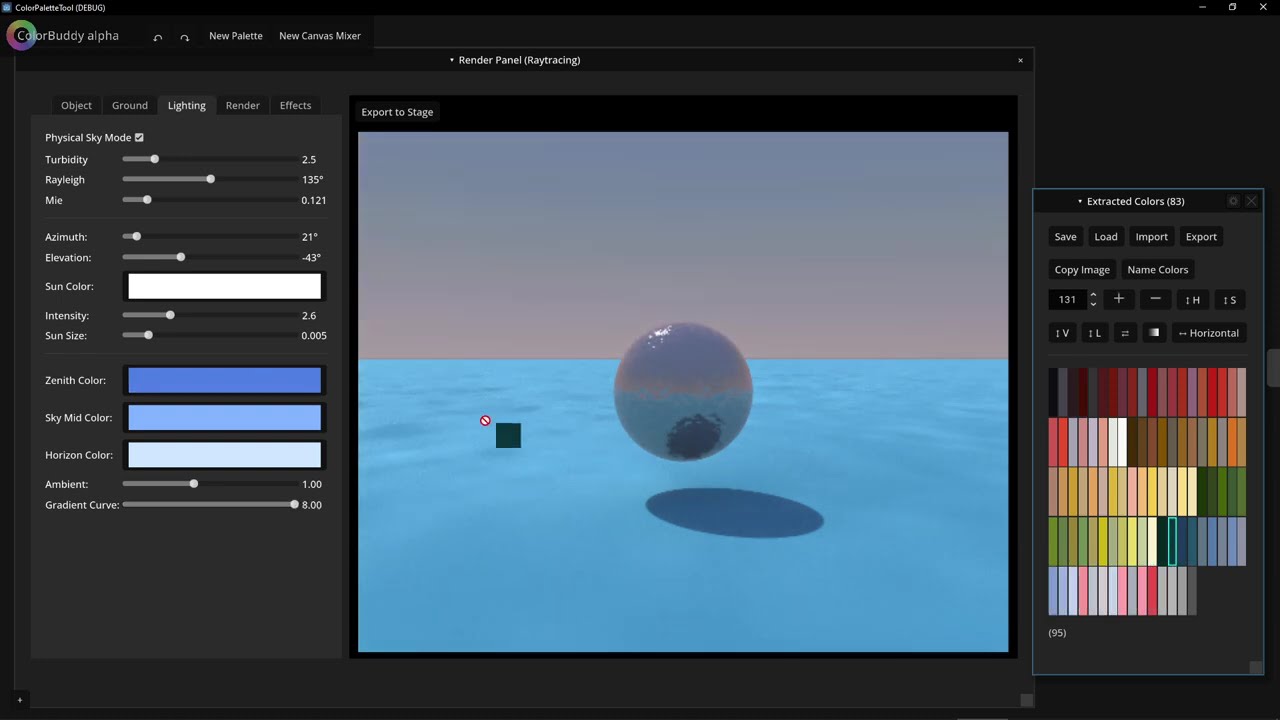1280x720 pixels.
Task: Click the Name Colors button
Action: coord(1158,270)
